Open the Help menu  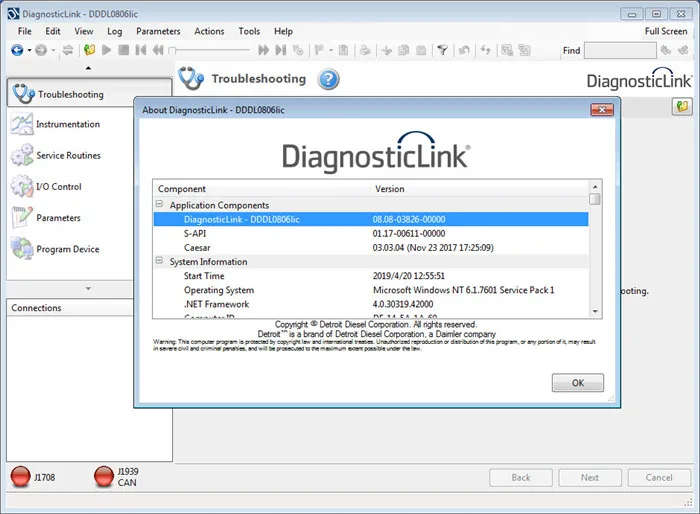tap(283, 31)
